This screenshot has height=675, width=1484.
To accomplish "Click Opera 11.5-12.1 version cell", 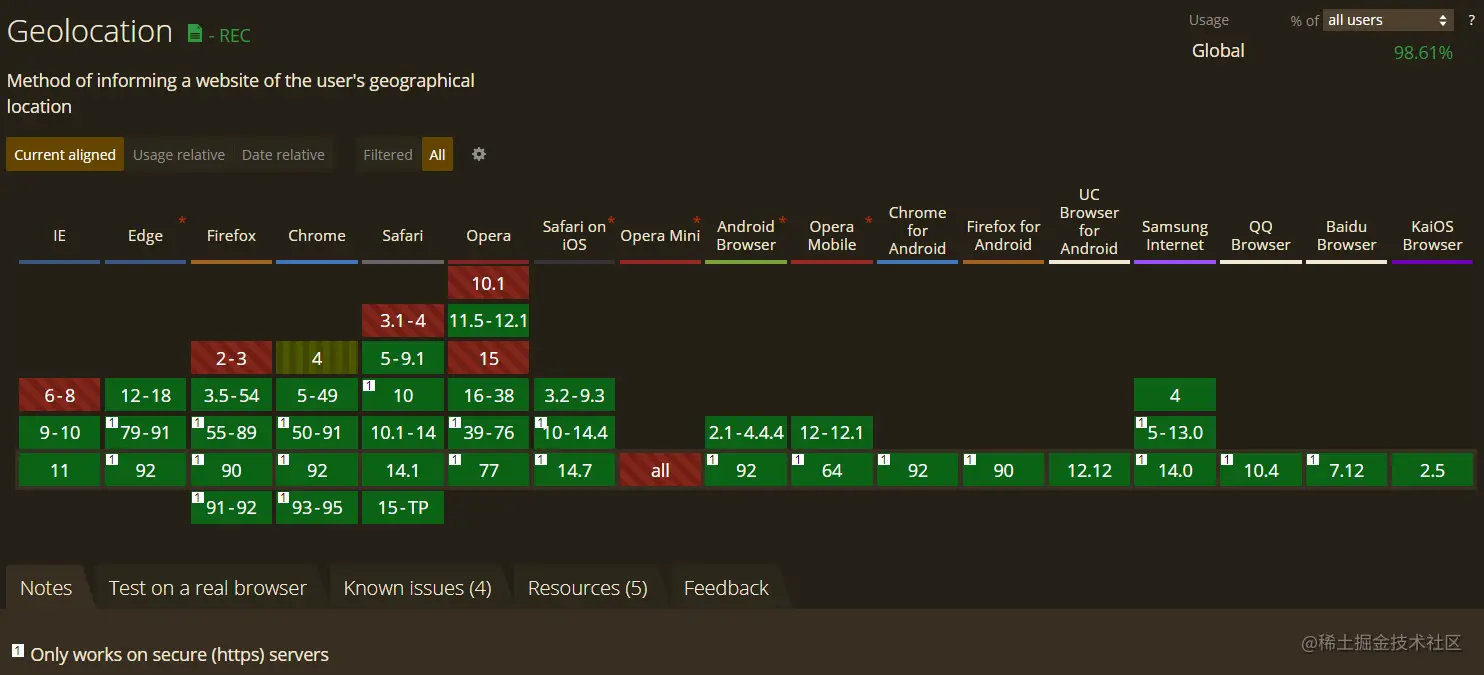I will [x=488, y=321].
